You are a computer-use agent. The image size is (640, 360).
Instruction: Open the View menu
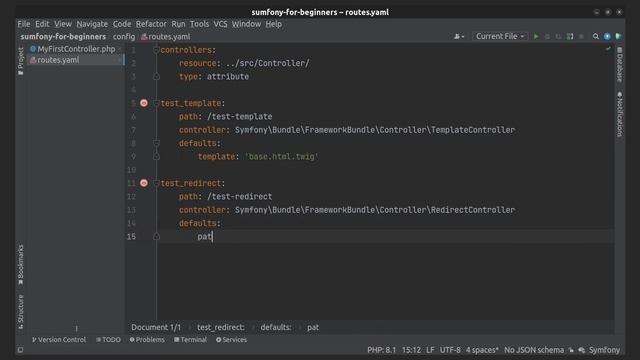coord(63,24)
